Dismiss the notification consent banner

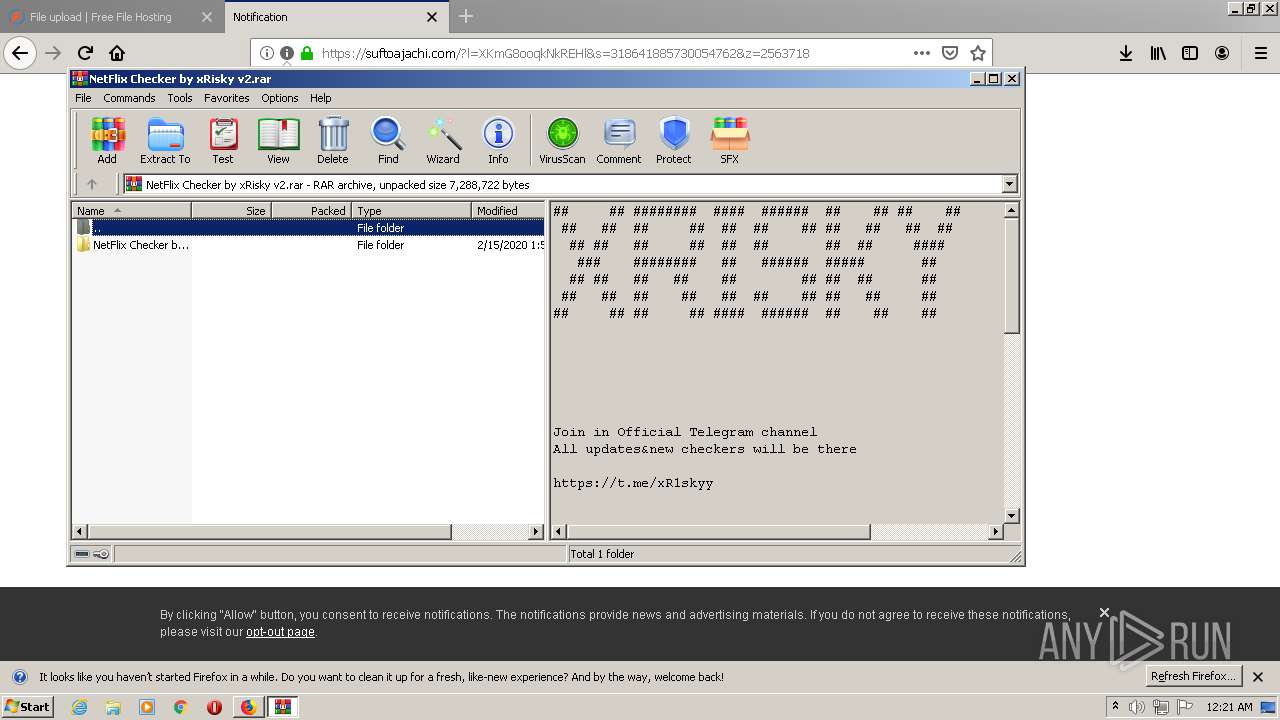1104,612
